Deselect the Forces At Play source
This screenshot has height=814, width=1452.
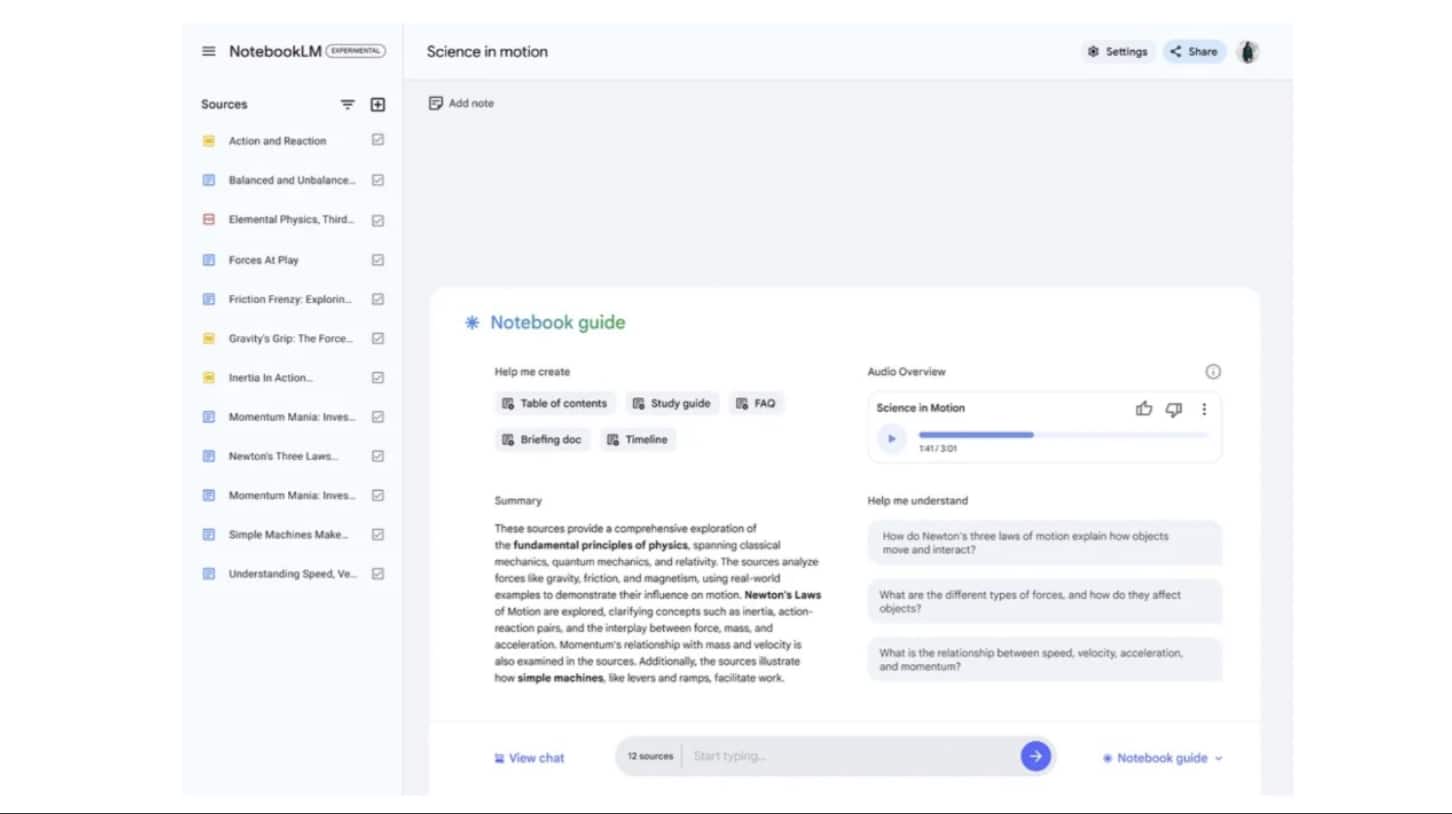click(377, 259)
